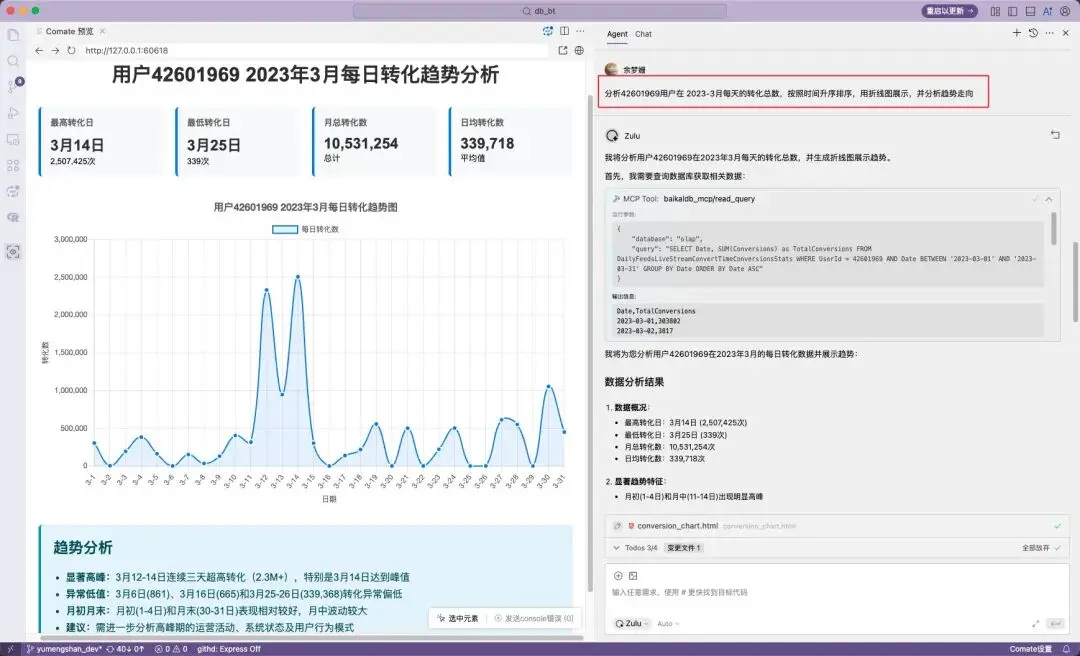
Task: Open conversation history clock icon
Action: click(x=1033, y=32)
